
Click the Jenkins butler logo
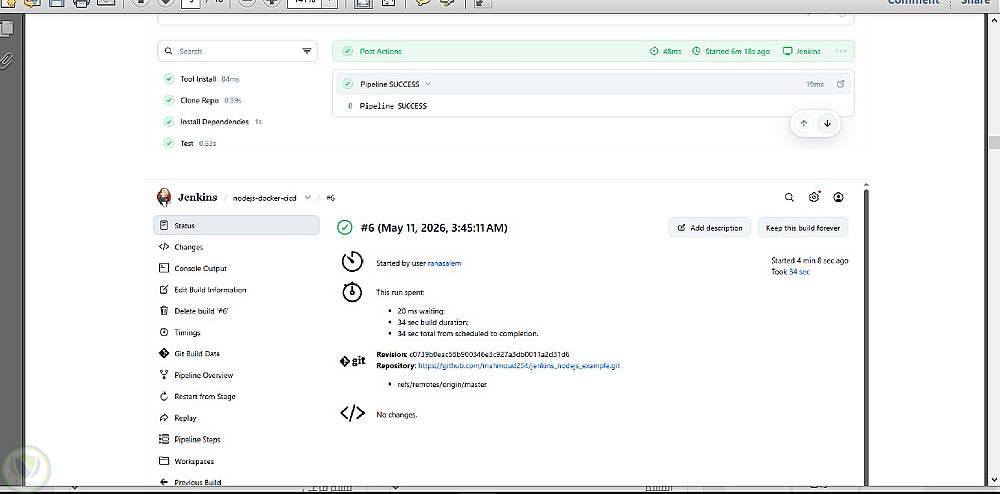click(164, 198)
